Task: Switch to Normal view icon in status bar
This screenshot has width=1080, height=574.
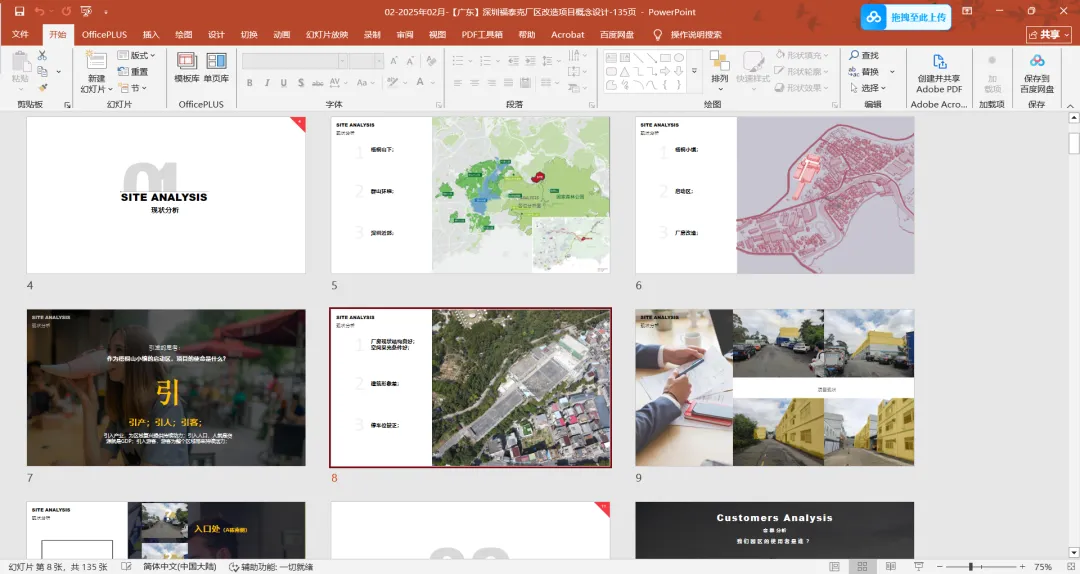Action: tap(834, 566)
